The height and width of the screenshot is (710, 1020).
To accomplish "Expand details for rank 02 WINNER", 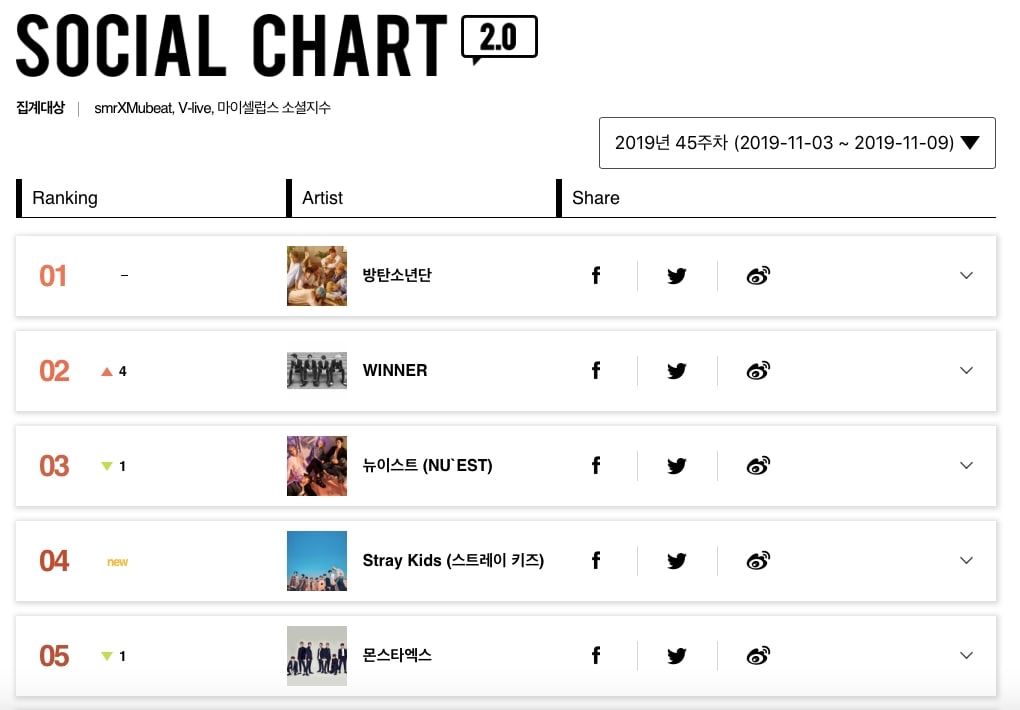I will (967, 371).
